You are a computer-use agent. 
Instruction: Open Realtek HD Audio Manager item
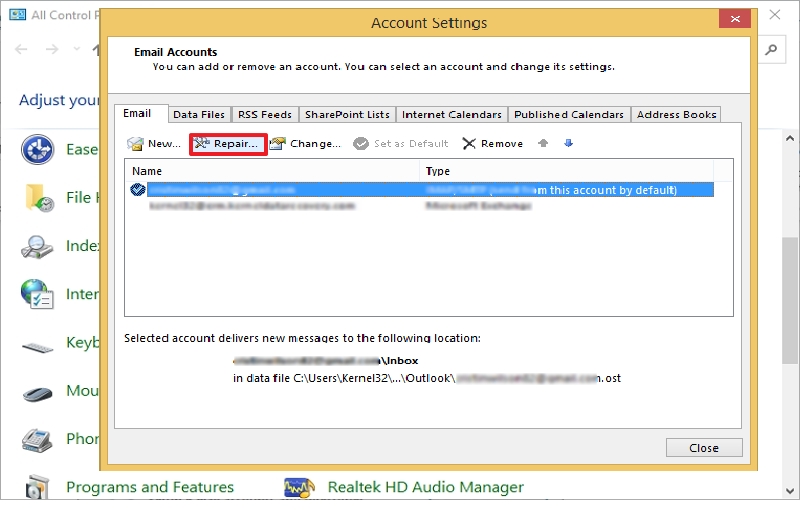point(425,487)
